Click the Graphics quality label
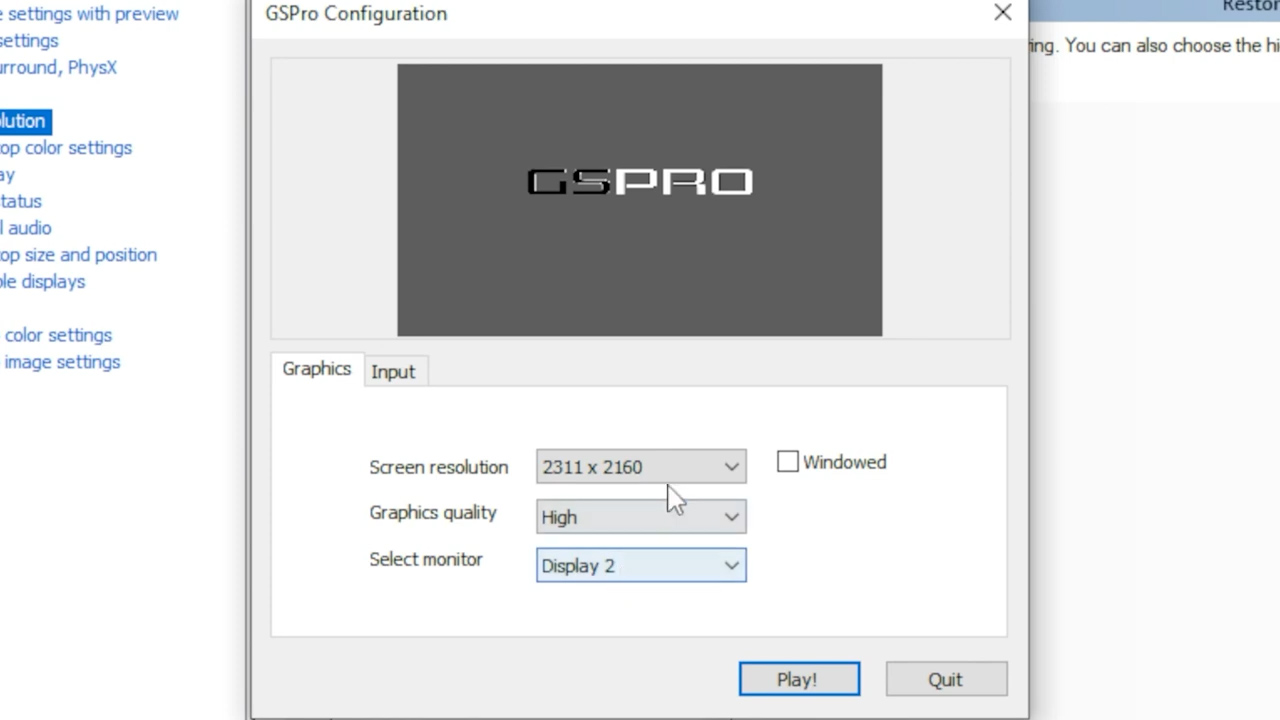 (x=433, y=513)
